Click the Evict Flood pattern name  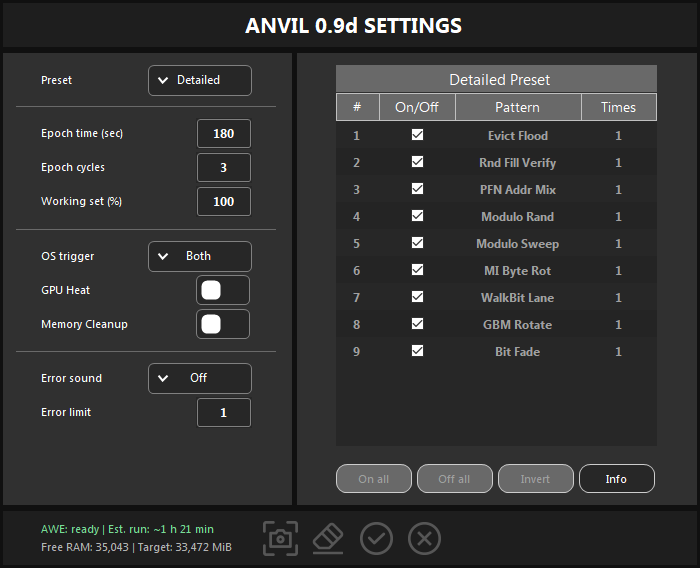pyautogui.click(x=518, y=136)
